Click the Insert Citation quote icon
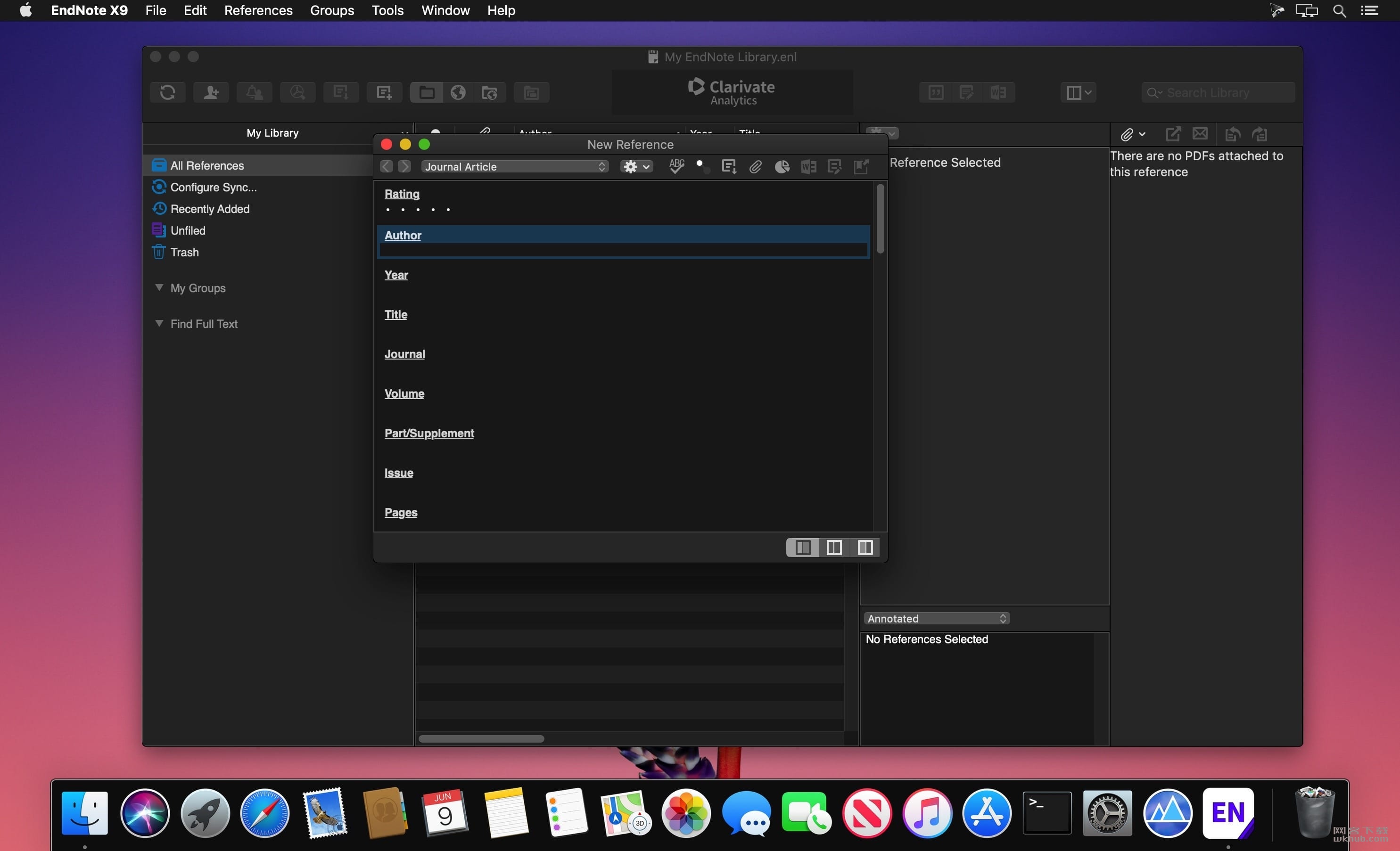 pos(936,92)
